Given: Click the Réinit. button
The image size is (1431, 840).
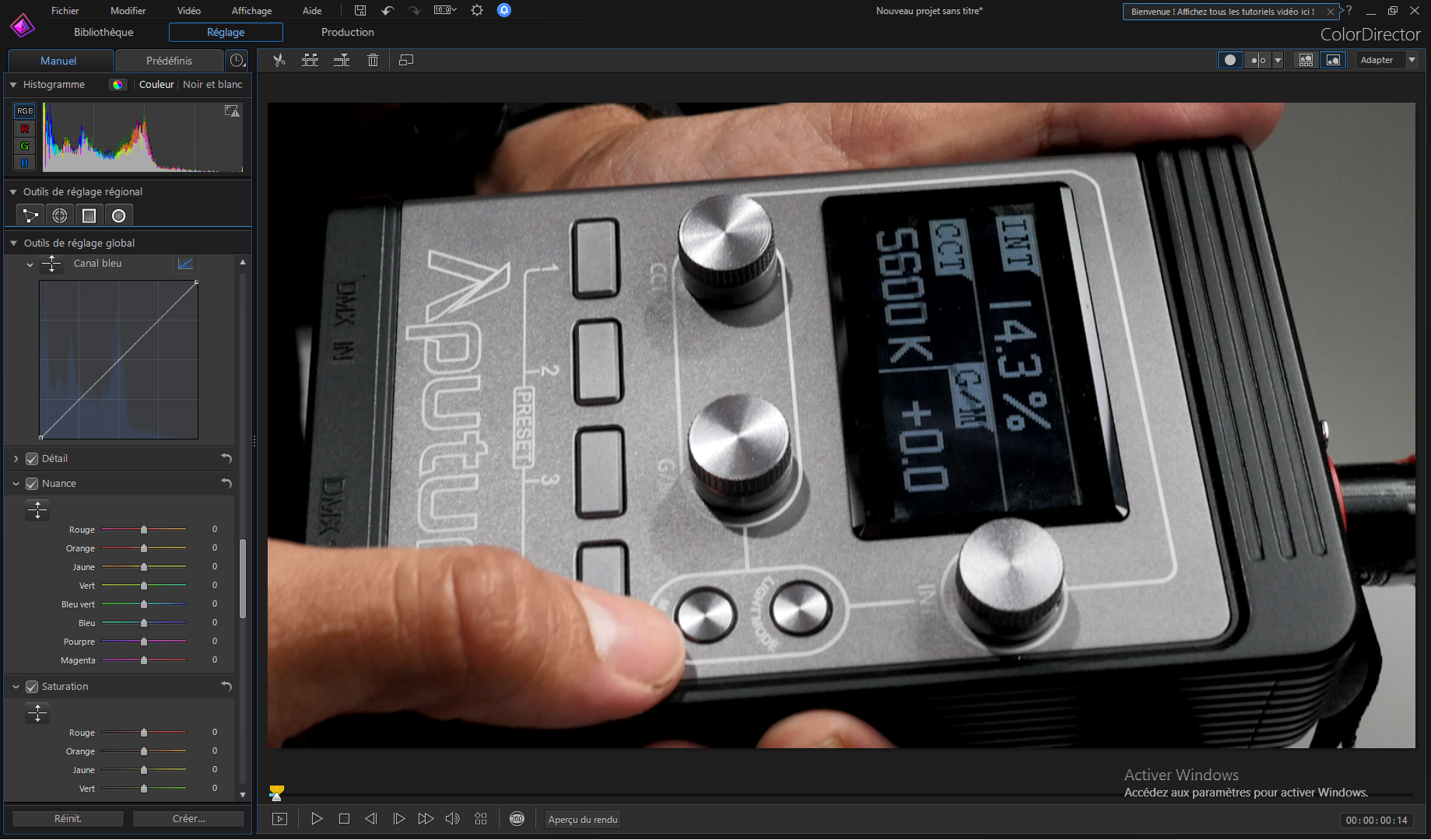Looking at the screenshot, I should [x=68, y=819].
